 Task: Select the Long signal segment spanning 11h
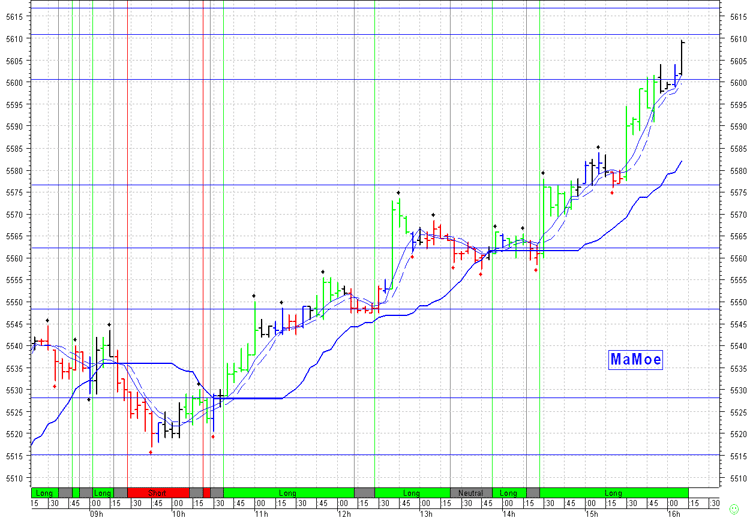tap(288, 493)
